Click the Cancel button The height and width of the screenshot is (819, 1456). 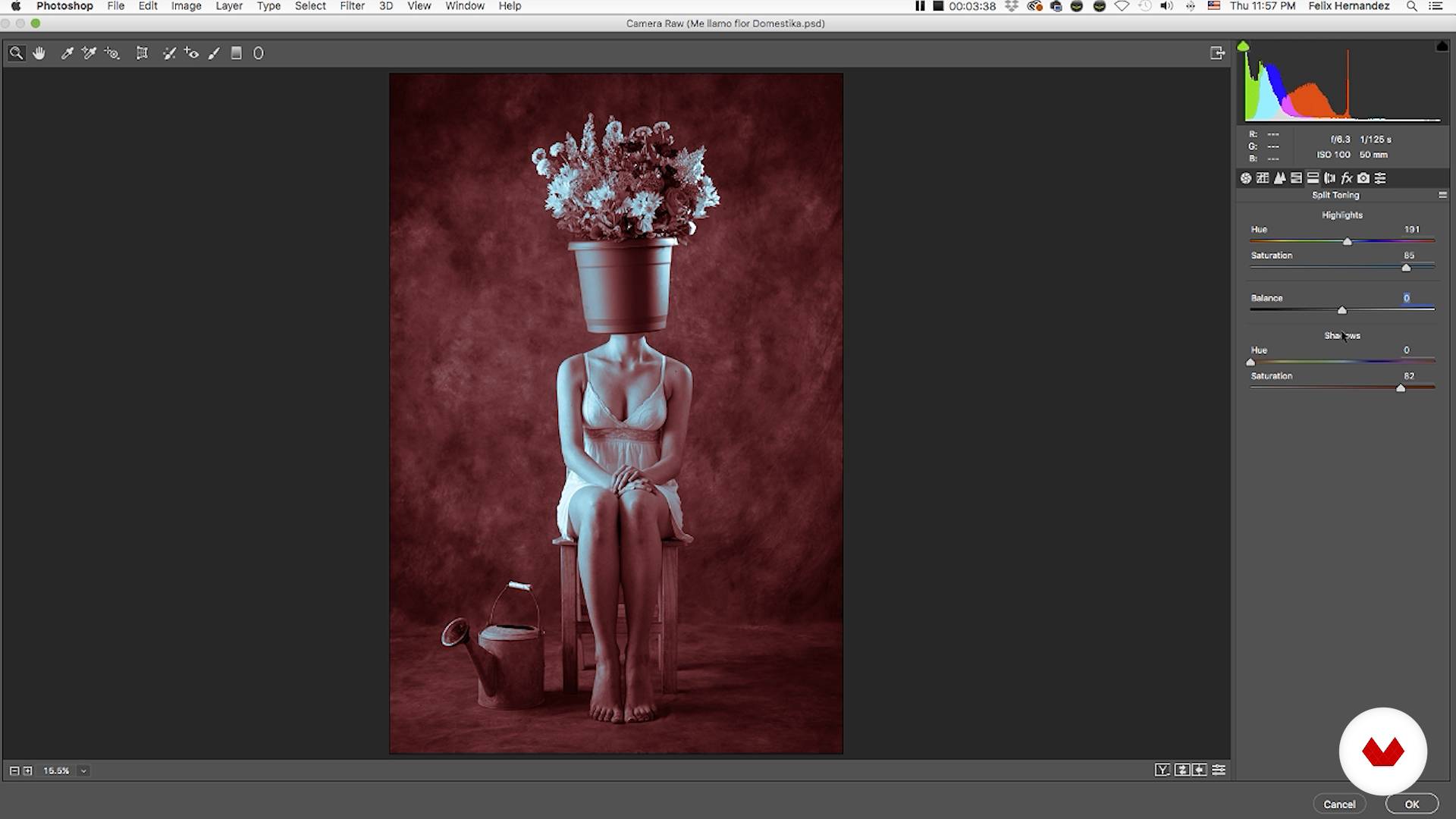click(x=1339, y=804)
